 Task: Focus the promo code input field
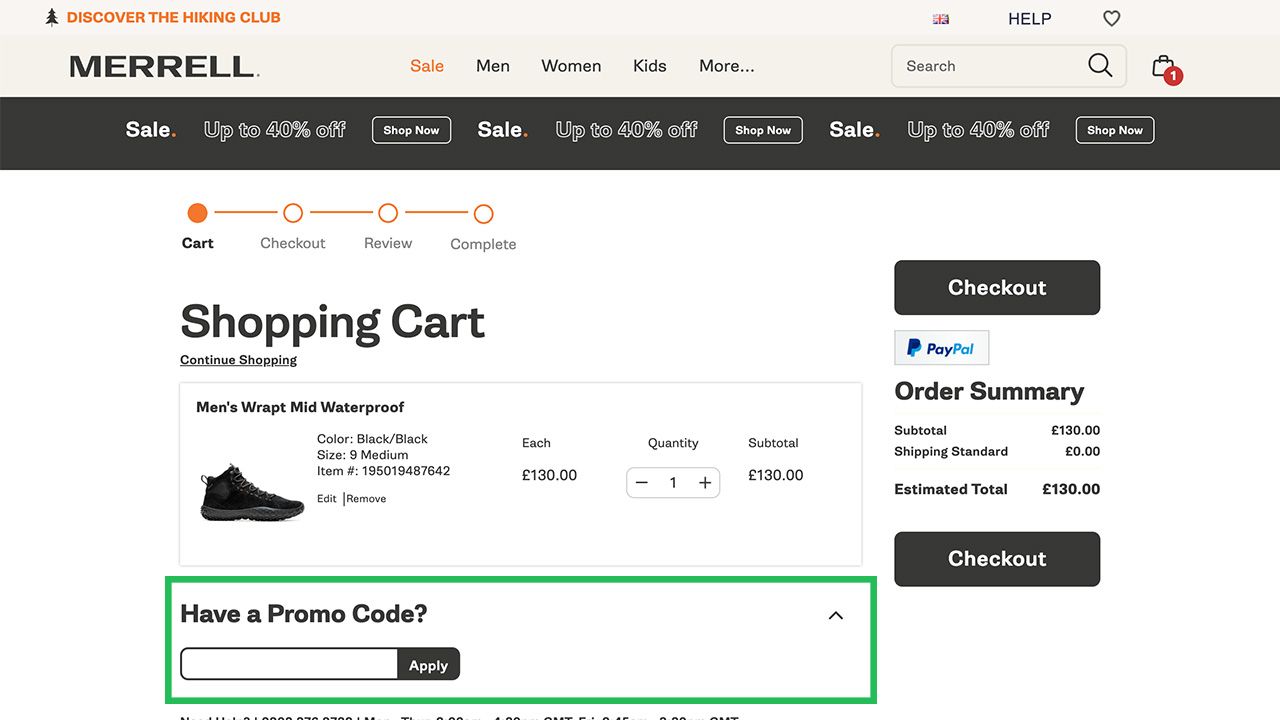click(289, 665)
